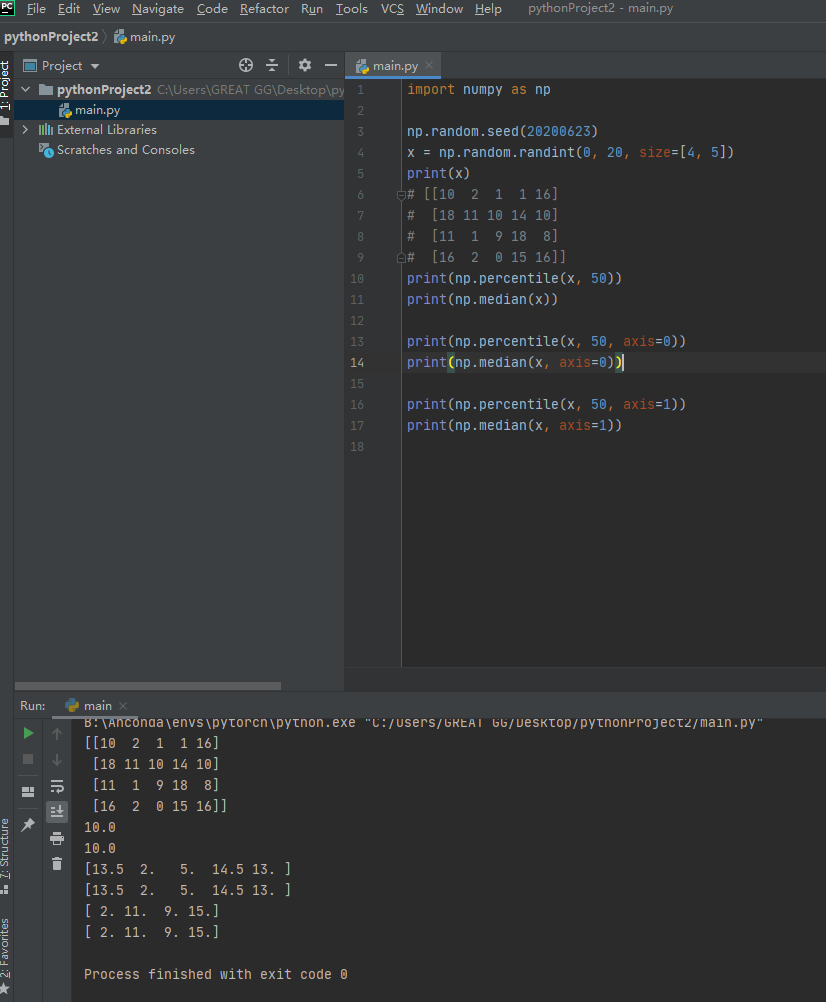Screen dimensions: 826x1002
Task: Click the Stop process icon
Action: pyautogui.click(x=29, y=759)
